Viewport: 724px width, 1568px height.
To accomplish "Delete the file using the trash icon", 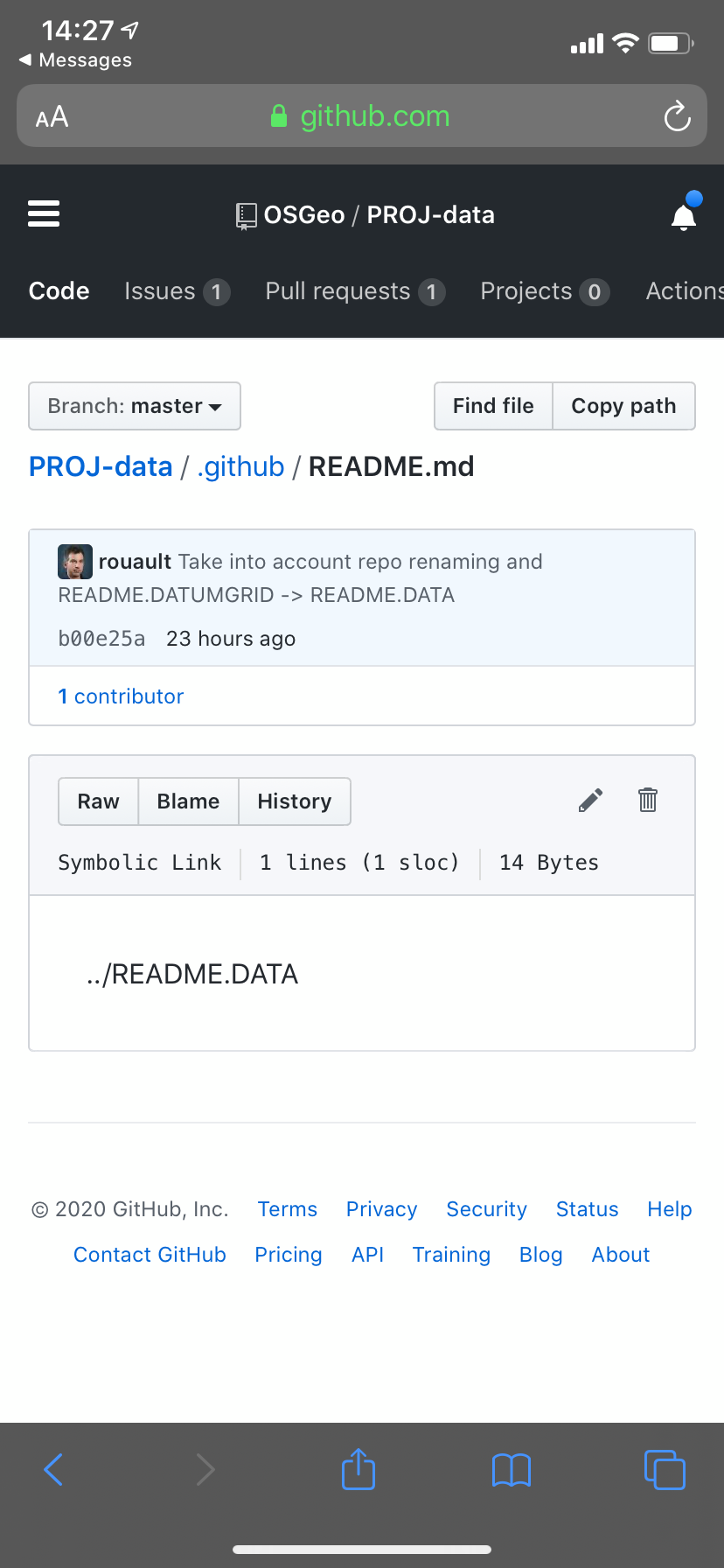I will tap(647, 800).
